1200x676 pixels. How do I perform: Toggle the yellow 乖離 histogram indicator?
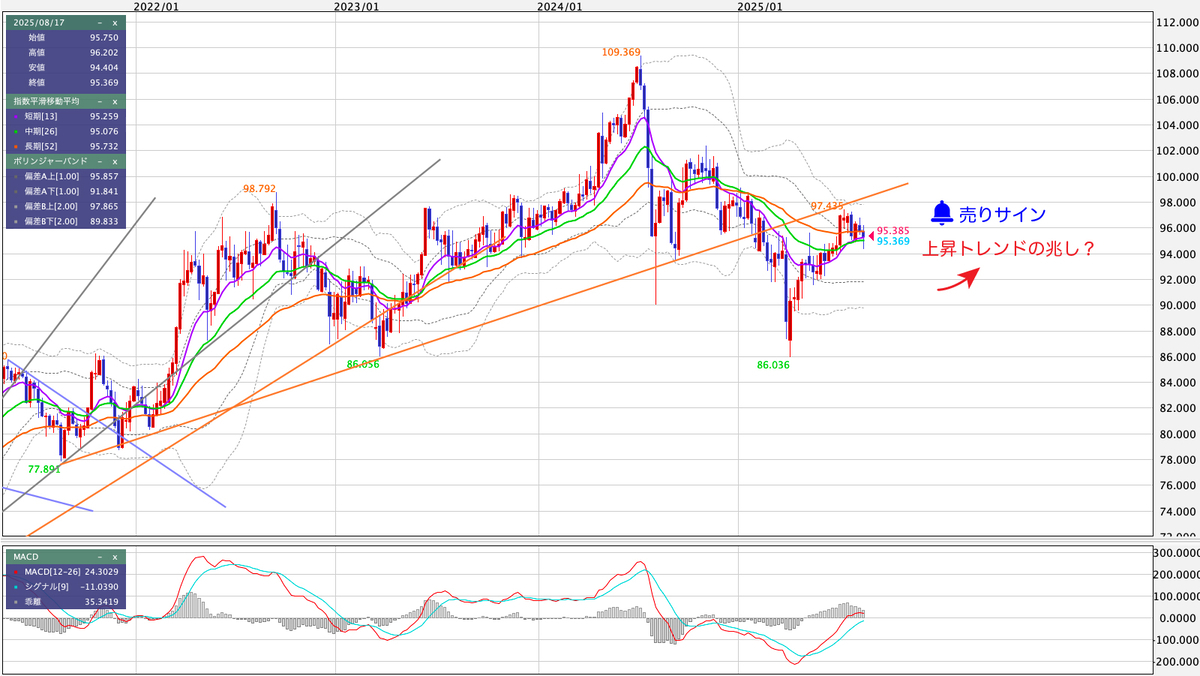click(x=15, y=602)
